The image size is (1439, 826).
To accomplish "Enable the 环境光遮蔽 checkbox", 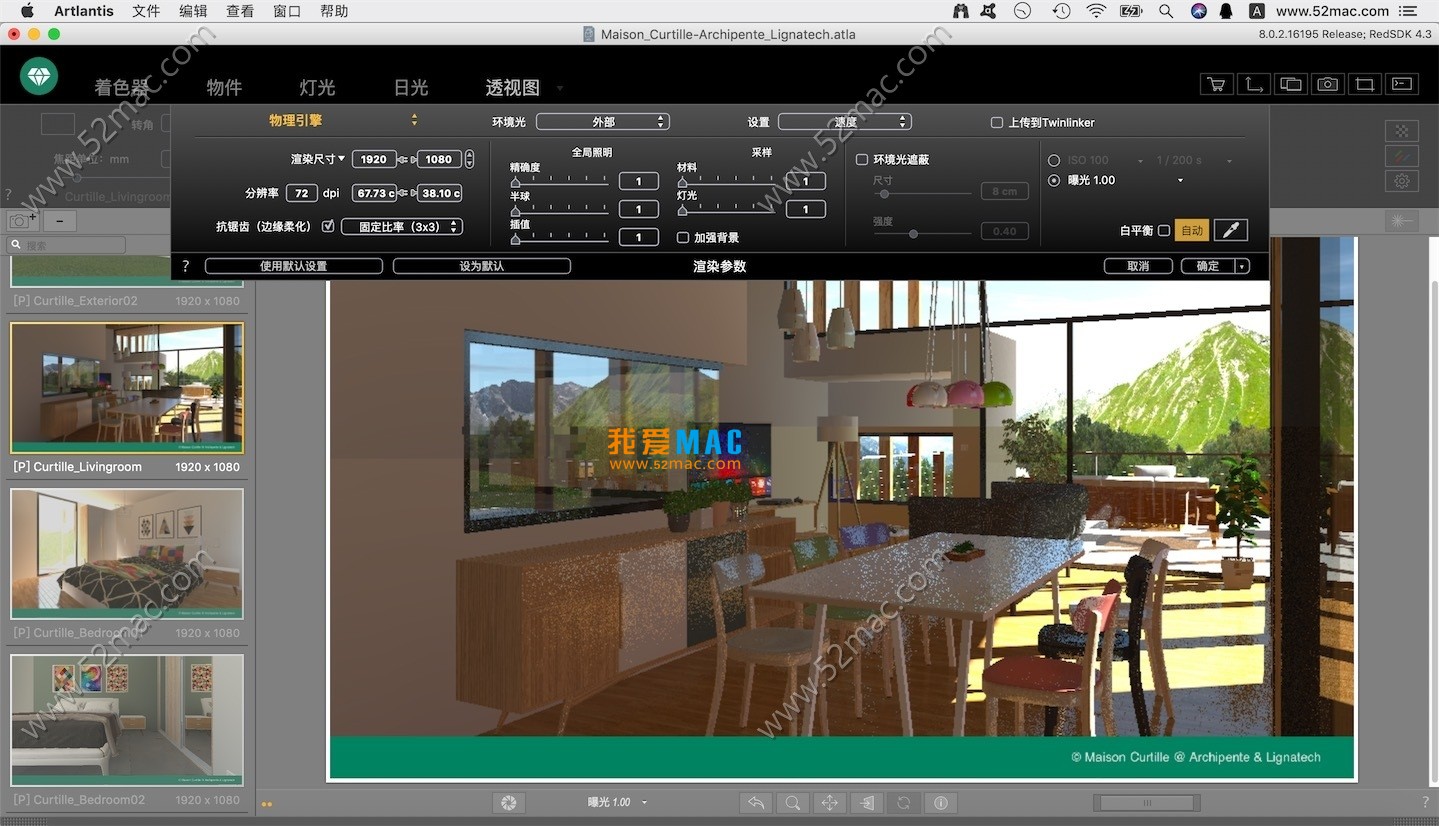I will point(862,159).
